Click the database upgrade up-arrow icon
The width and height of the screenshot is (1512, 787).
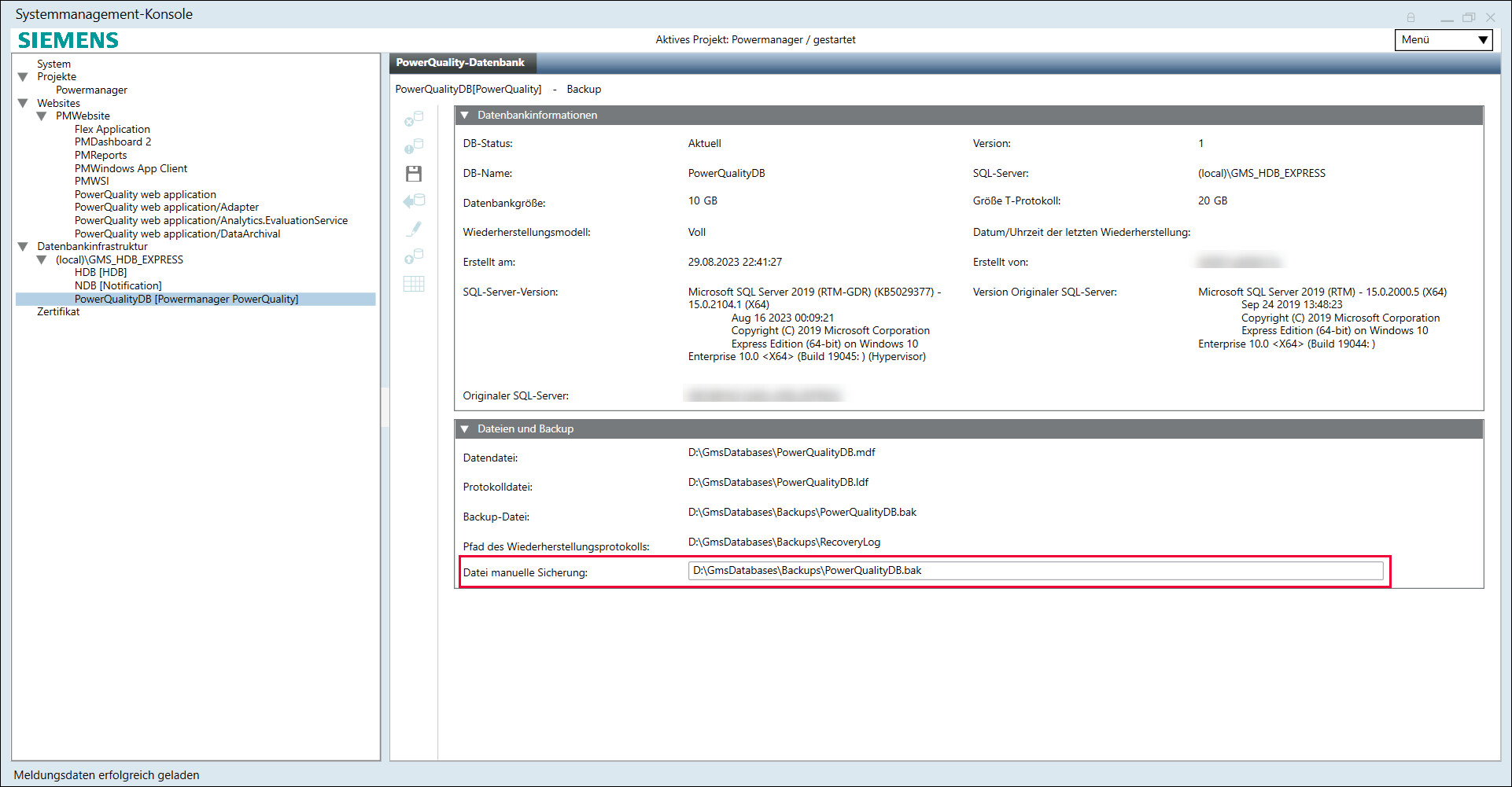click(414, 256)
